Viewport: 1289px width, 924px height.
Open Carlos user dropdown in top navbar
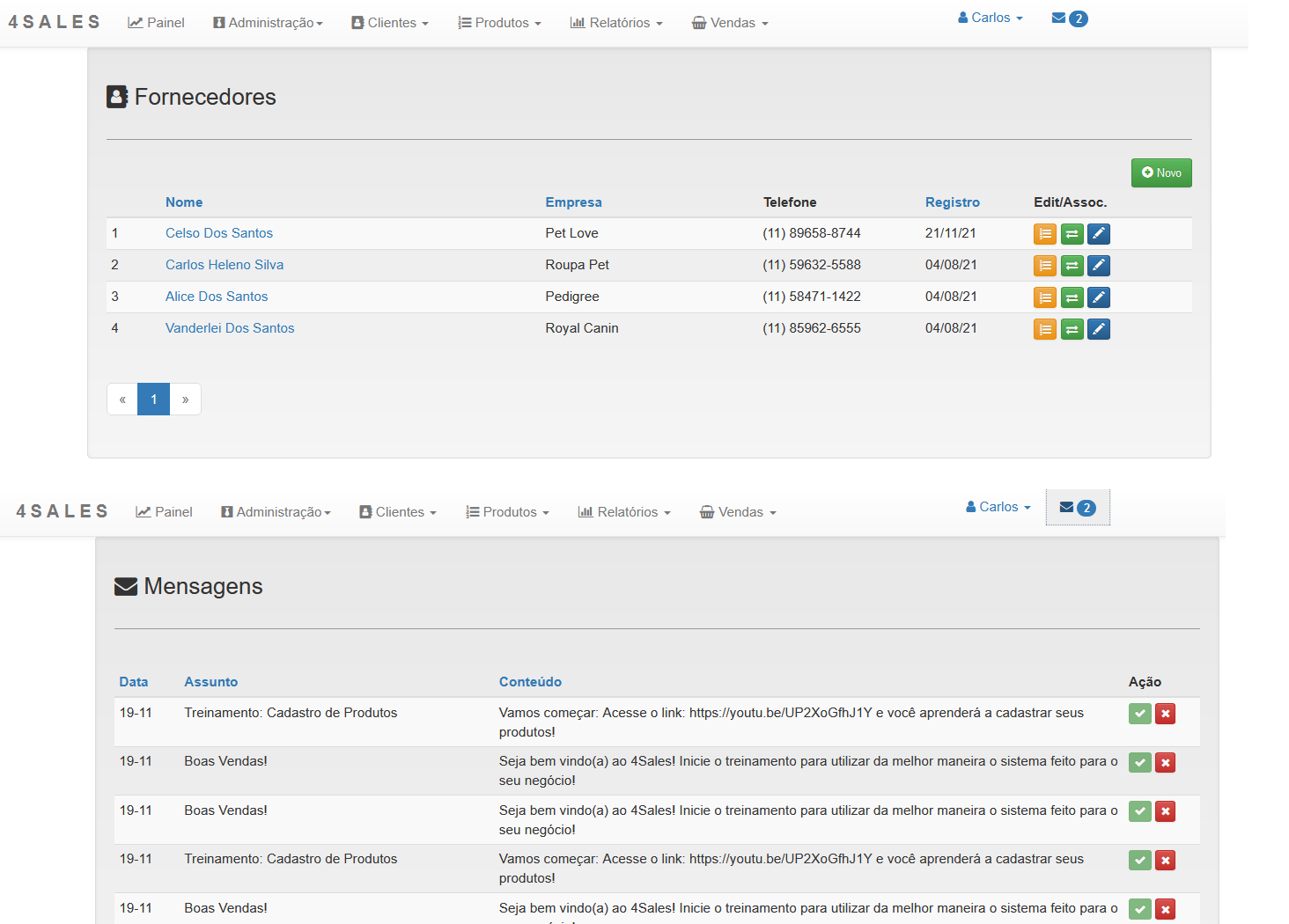click(991, 18)
